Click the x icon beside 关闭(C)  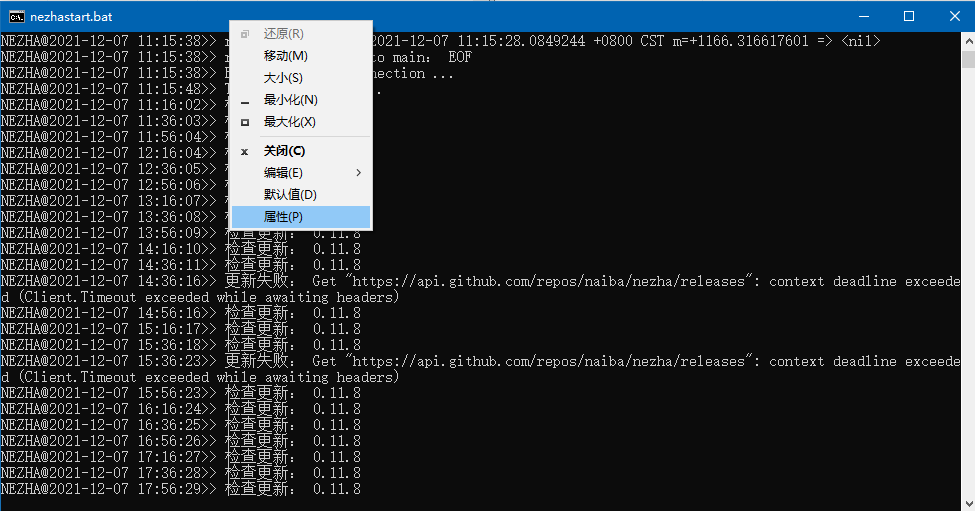(x=244, y=152)
